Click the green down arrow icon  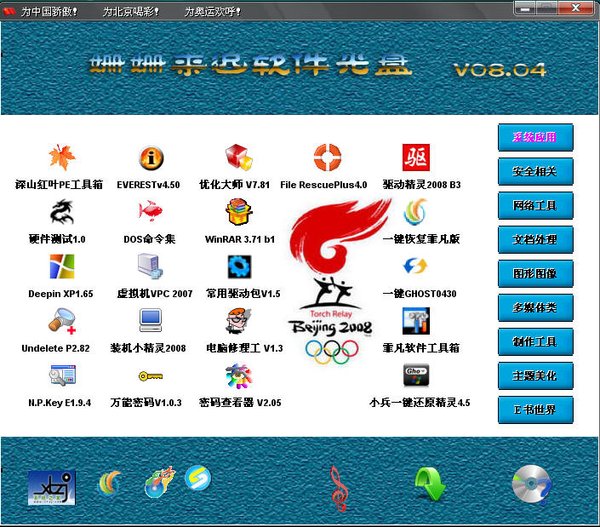pos(430,485)
